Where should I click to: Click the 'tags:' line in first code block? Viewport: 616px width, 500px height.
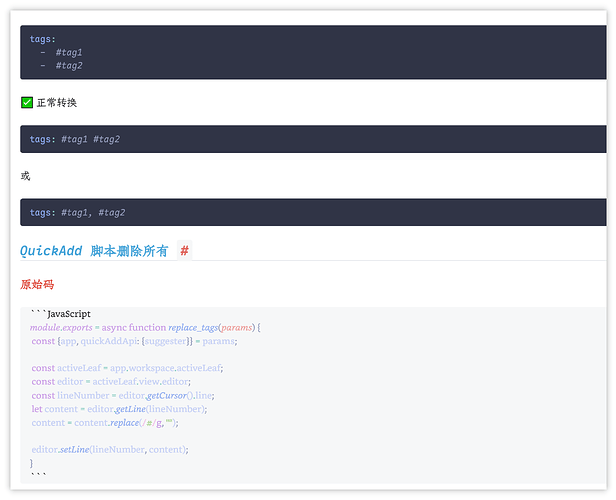43,39
